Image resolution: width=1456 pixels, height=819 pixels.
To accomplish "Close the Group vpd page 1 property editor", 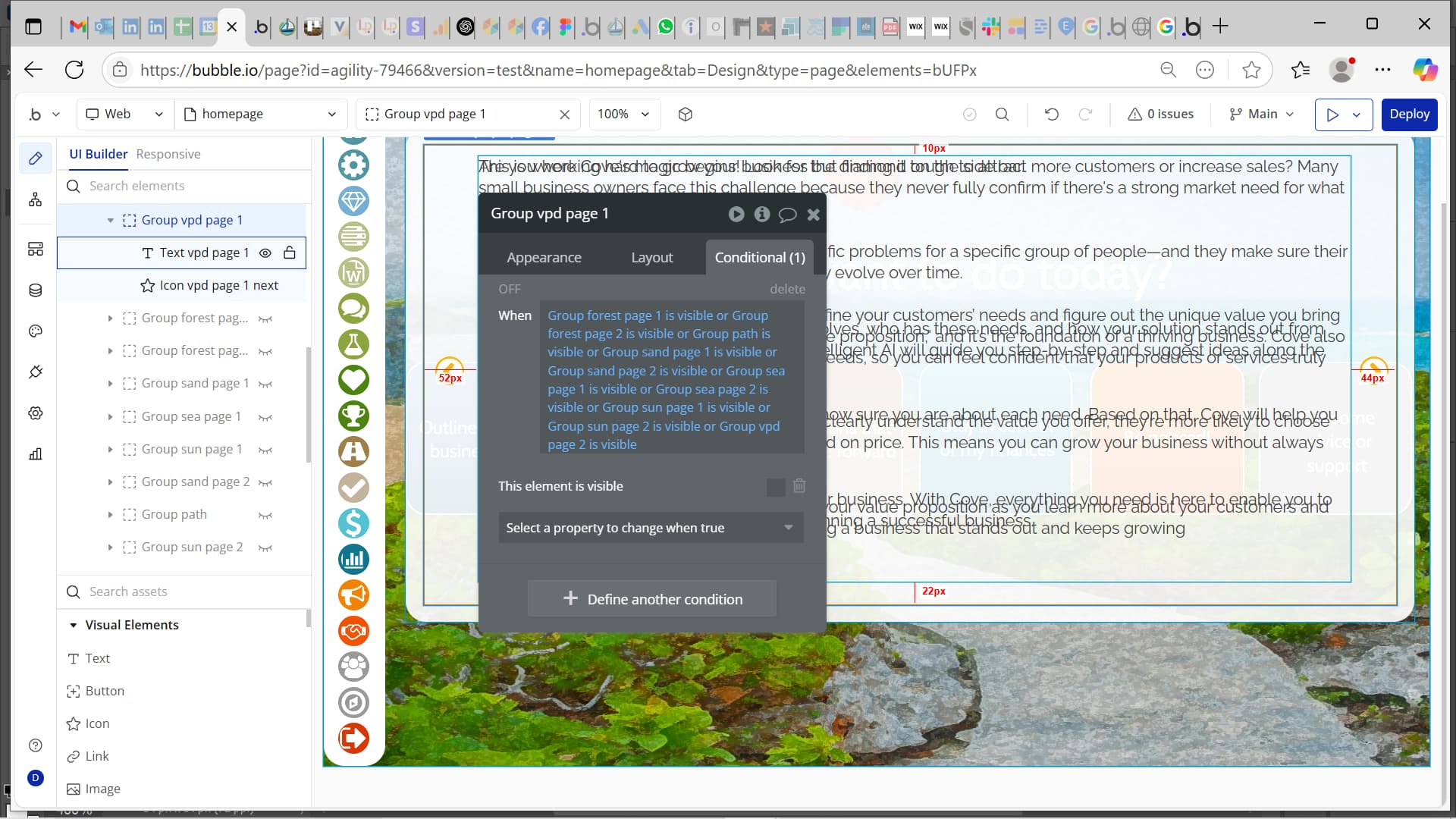I will pyautogui.click(x=814, y=215).
